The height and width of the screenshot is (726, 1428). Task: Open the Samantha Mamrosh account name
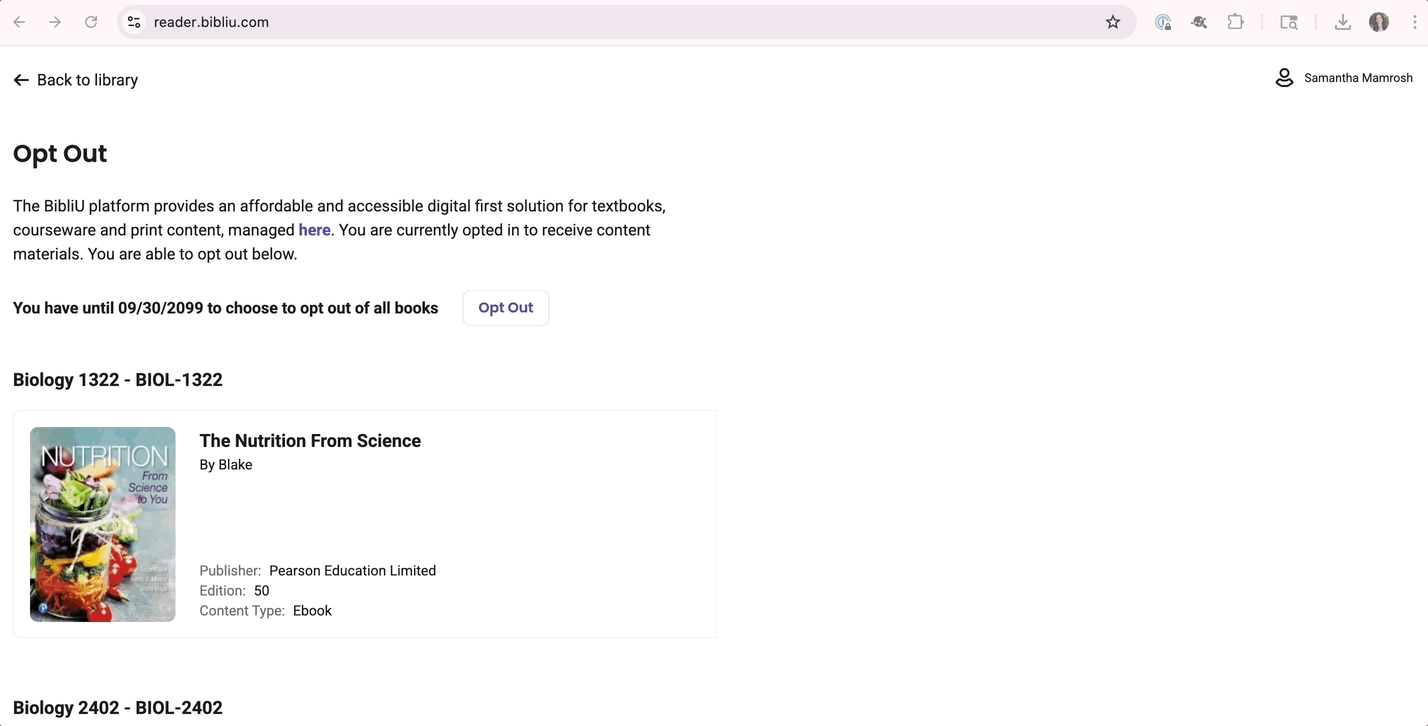(x=1358, y=78)
